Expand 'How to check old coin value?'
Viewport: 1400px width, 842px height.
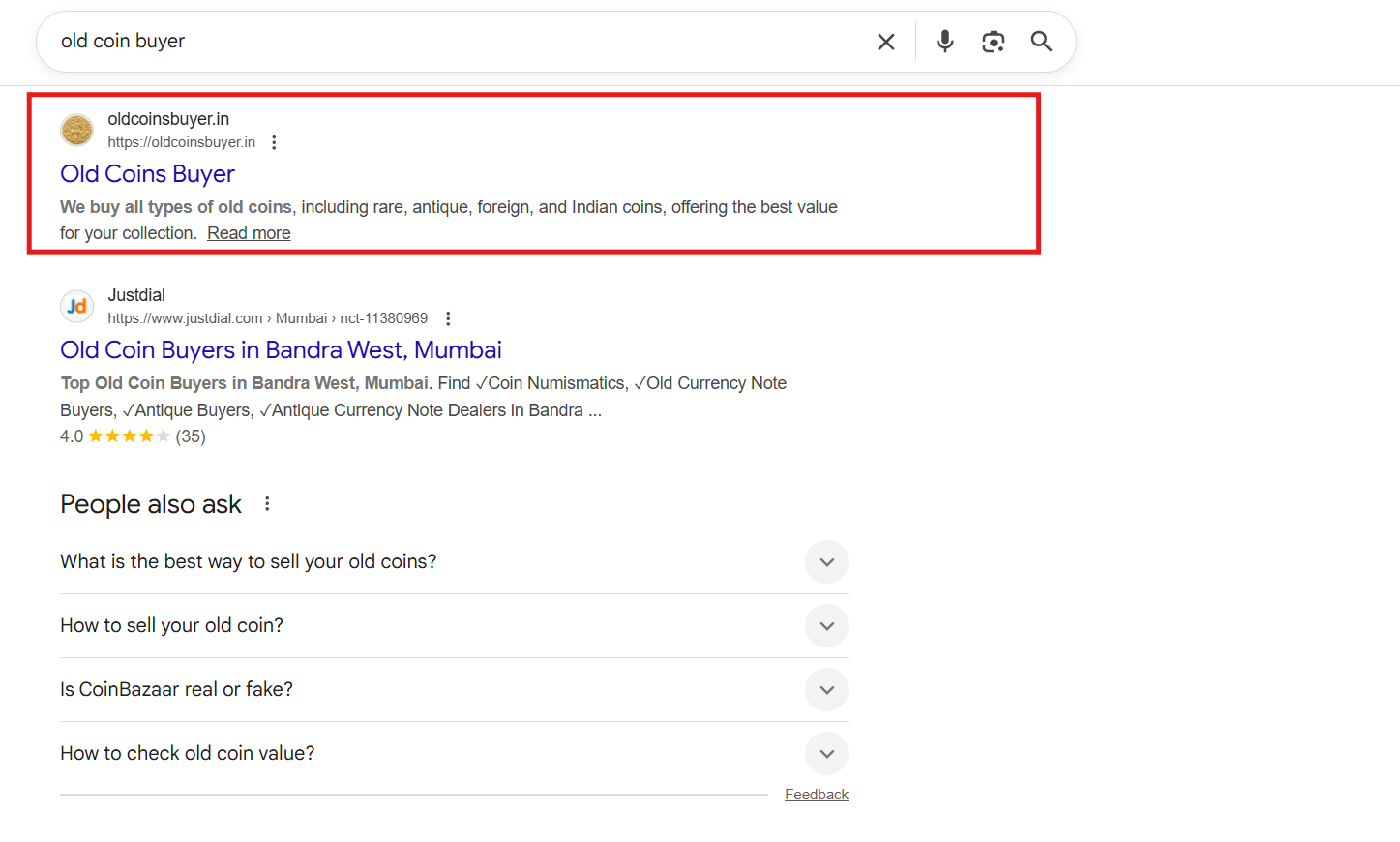(x=826, y=754)
